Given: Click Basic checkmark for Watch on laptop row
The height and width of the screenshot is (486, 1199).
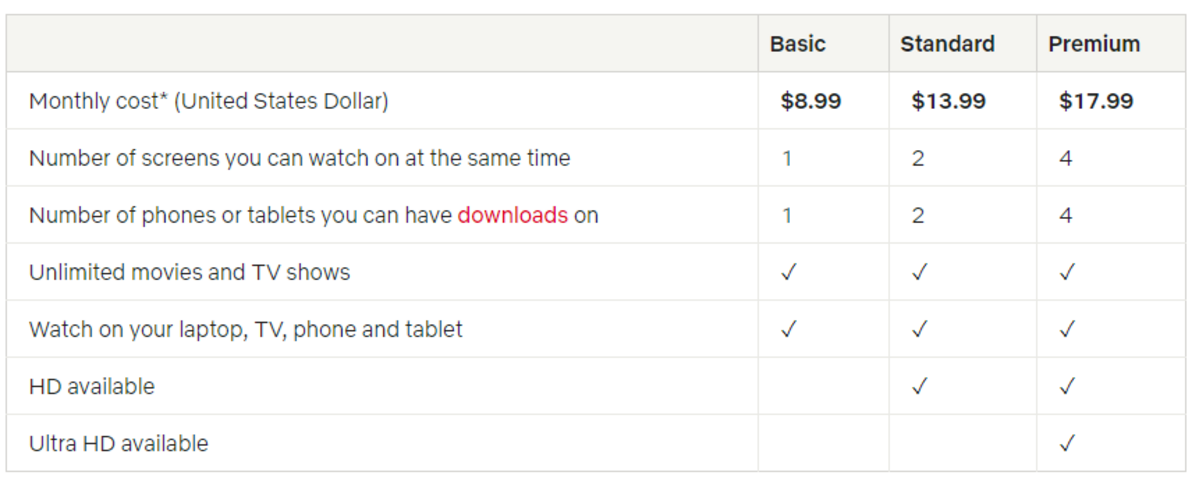Looking at the screenshot, I should [788, 329].
